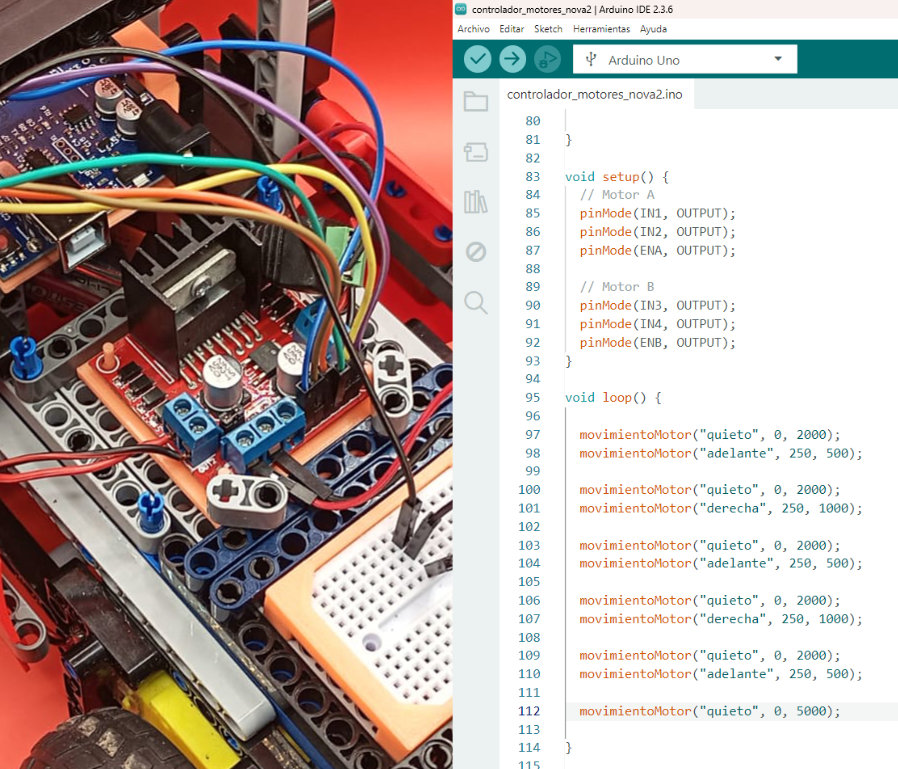Open the Sketch menu

(x=548, y=29)
